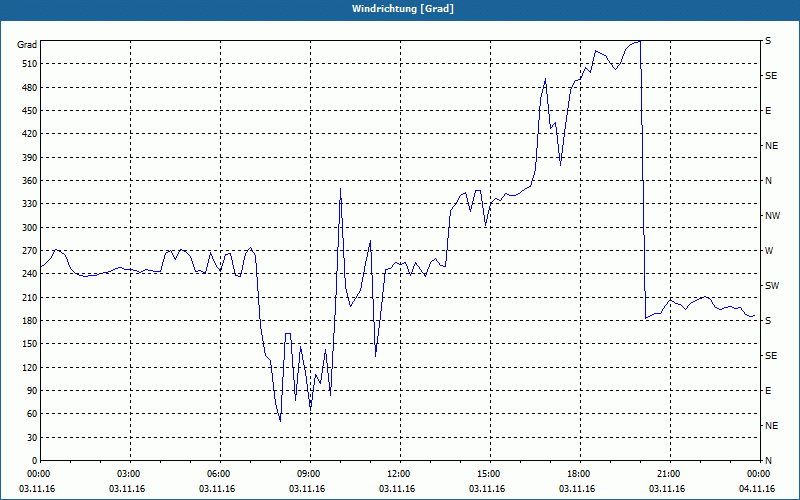Pick the E compass label at 450 level
Image resolution: width=800 pixels, height=500 pixels.
768,111
